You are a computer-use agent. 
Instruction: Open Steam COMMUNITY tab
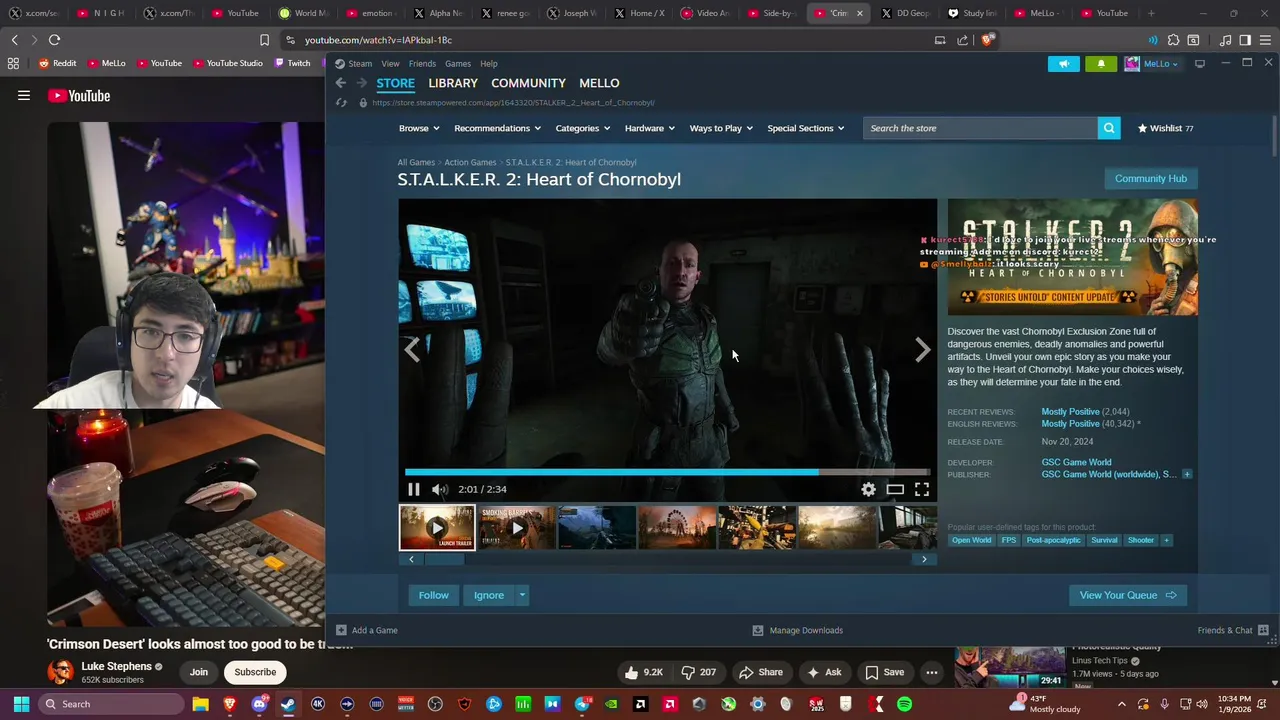(x=528, y=83)
